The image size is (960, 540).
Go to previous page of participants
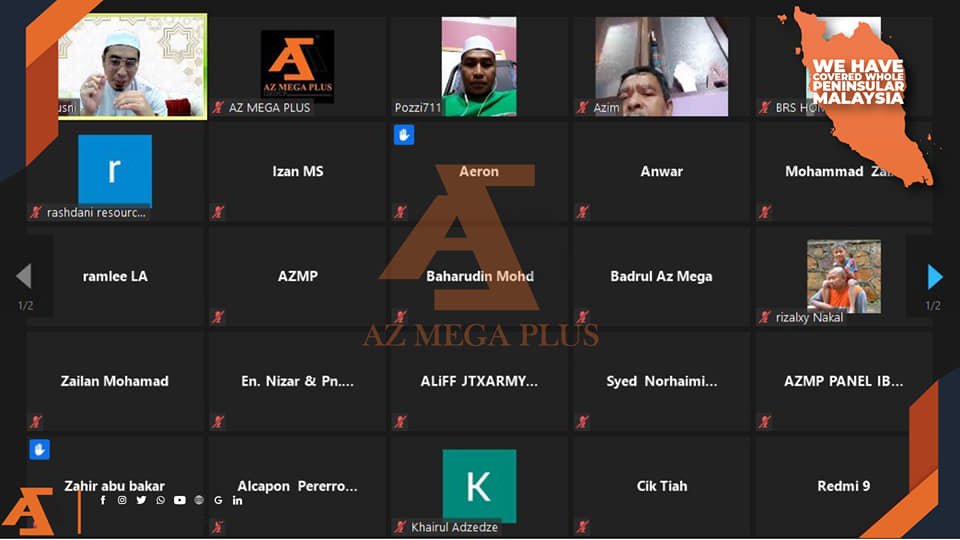24,276
